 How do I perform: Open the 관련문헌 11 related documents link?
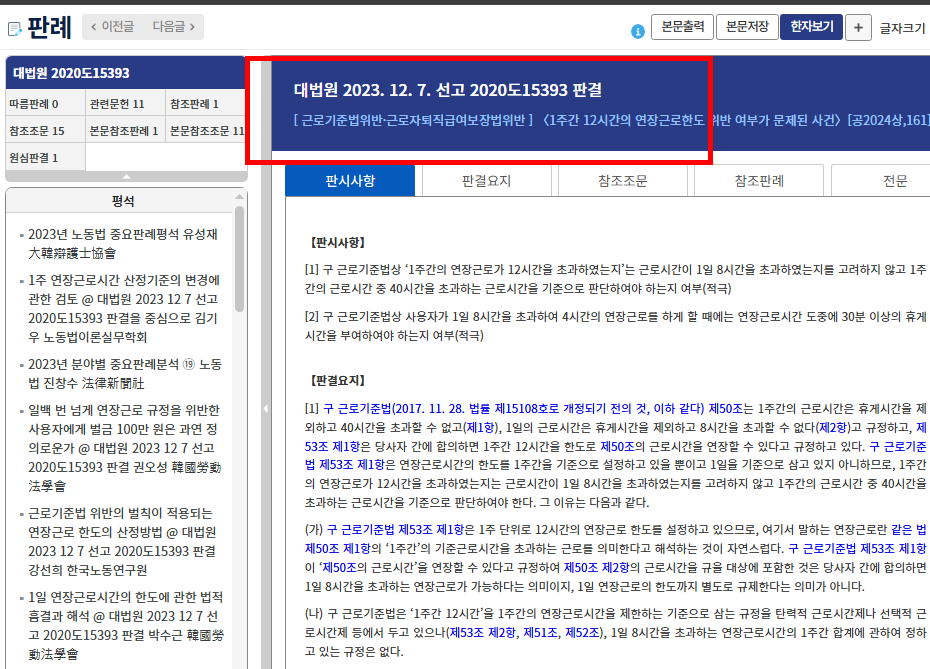tap(116, 104)
